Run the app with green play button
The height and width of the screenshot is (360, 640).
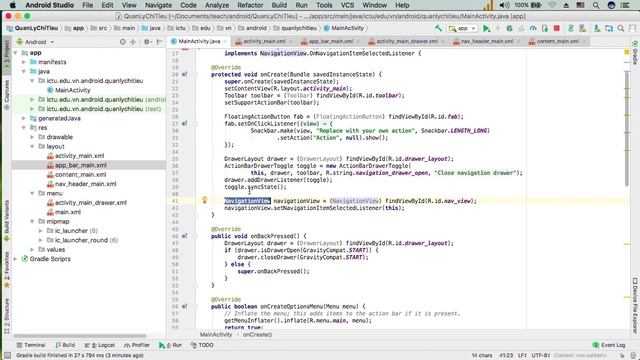[x=486, y=28]
